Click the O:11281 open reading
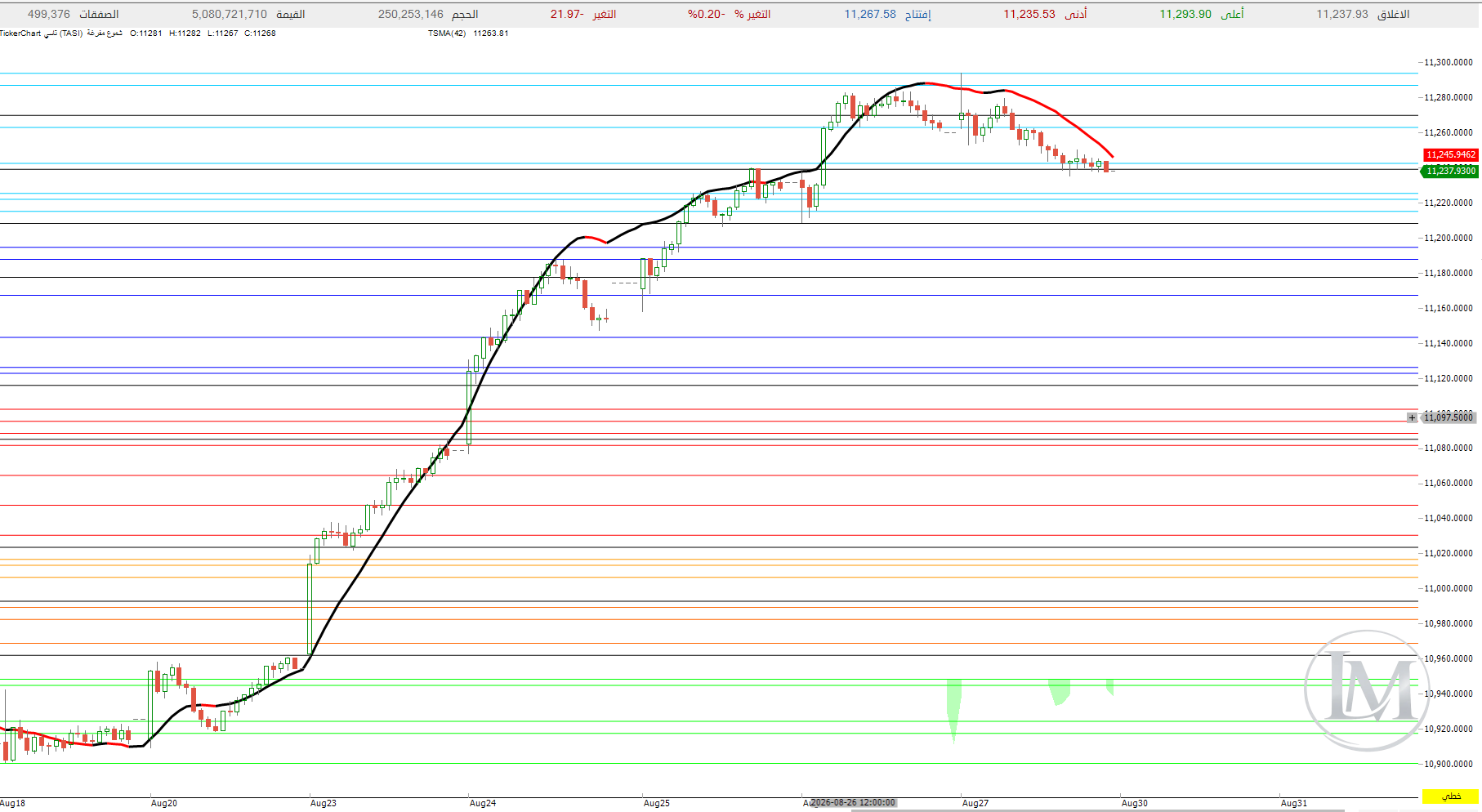Screen dimensions: 1482x812 (146, 33)
